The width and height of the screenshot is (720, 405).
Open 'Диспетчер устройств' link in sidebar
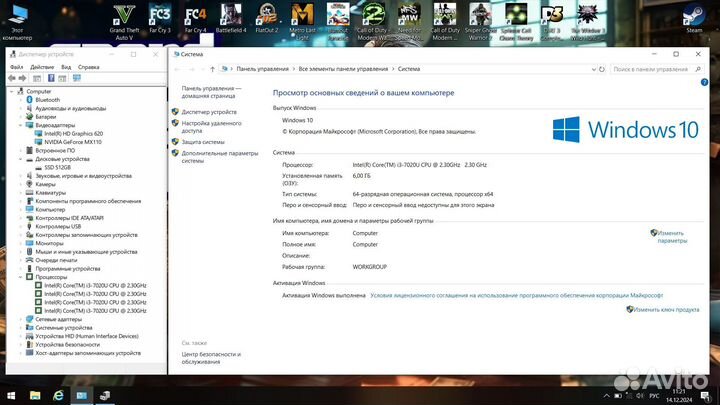209,112
